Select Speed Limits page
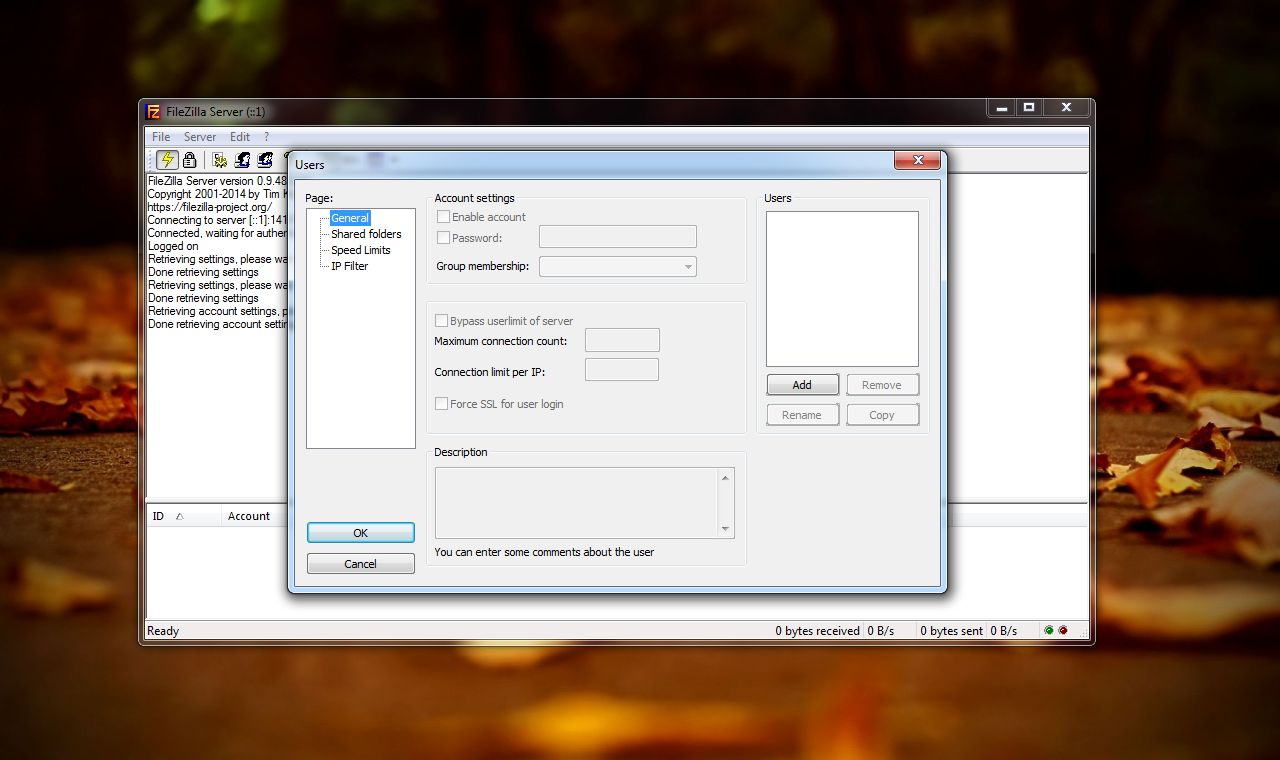1280x760 pixels. click(x=361, y=250)
